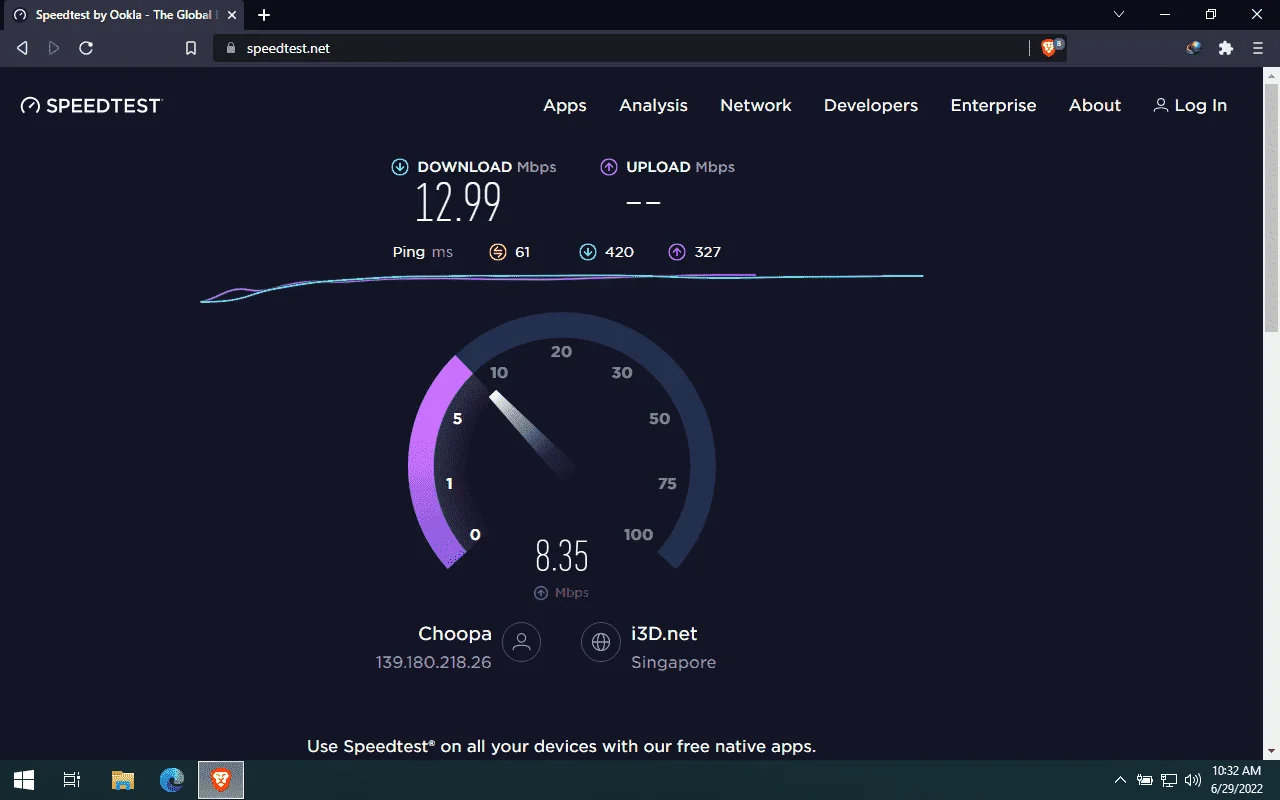
Task: Bookmark this page with the bookmark icon
Action: pyautogui.click(x=191, y=48)
